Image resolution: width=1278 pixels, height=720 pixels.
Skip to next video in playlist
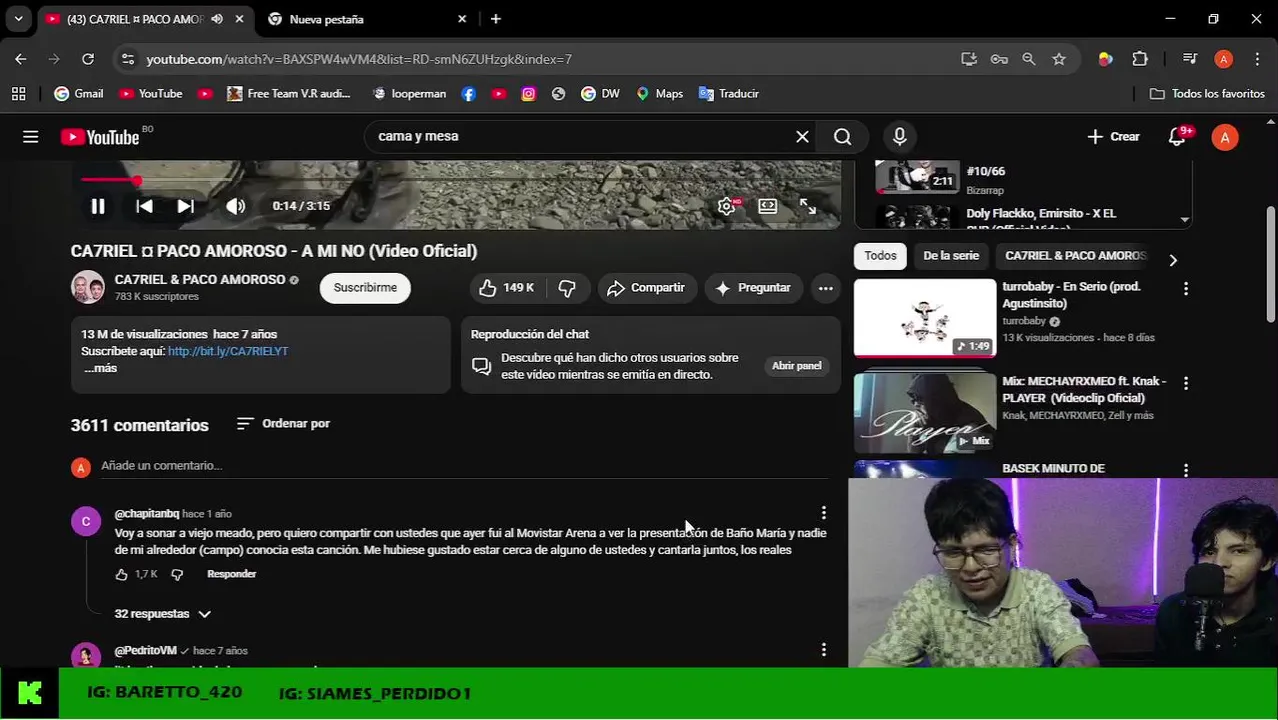pos(185,206)
